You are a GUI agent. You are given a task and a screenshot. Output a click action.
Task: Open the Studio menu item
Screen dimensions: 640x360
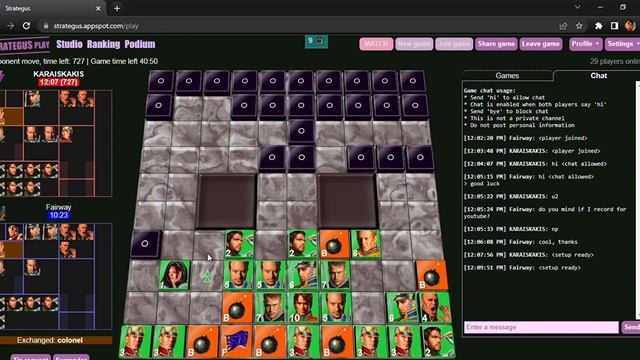[69, 44]
